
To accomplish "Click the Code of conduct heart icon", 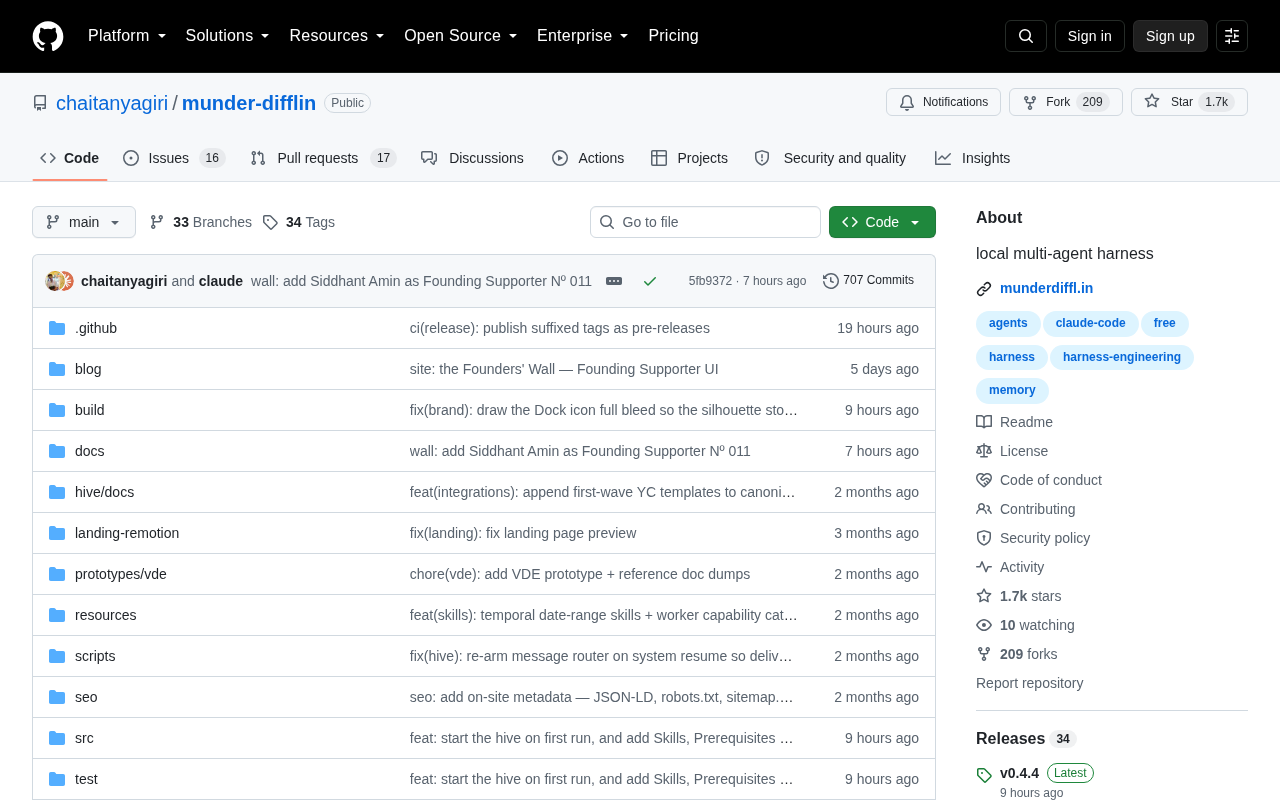I will pos(984,480).
